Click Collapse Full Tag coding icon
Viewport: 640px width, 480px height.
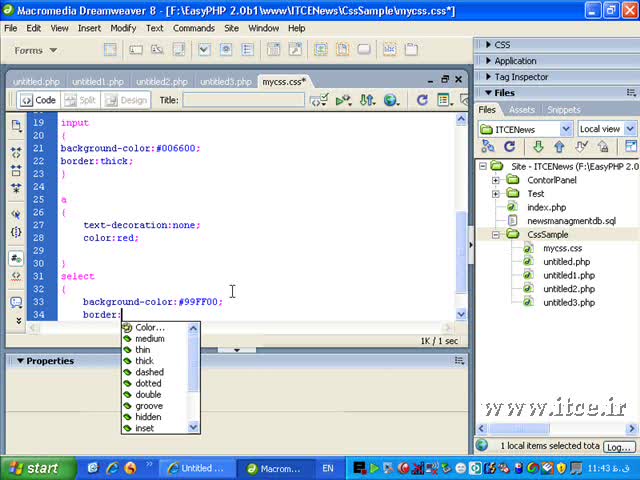(16, 152)
